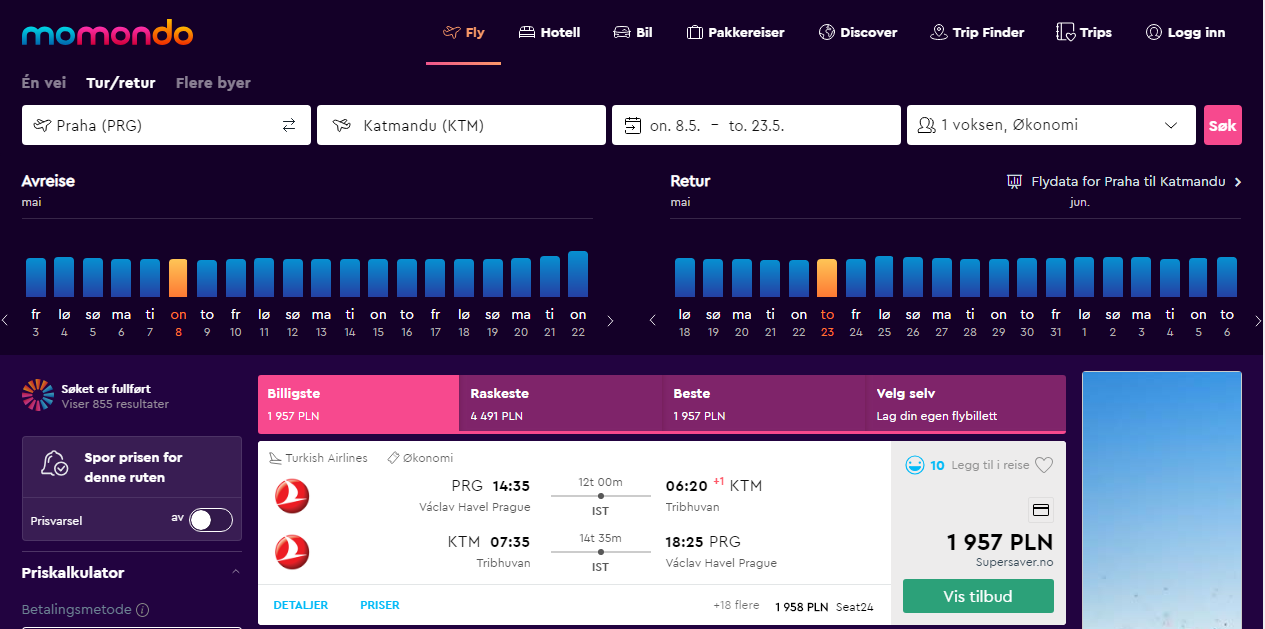Click the price alert bell icon

click(54, 464)
